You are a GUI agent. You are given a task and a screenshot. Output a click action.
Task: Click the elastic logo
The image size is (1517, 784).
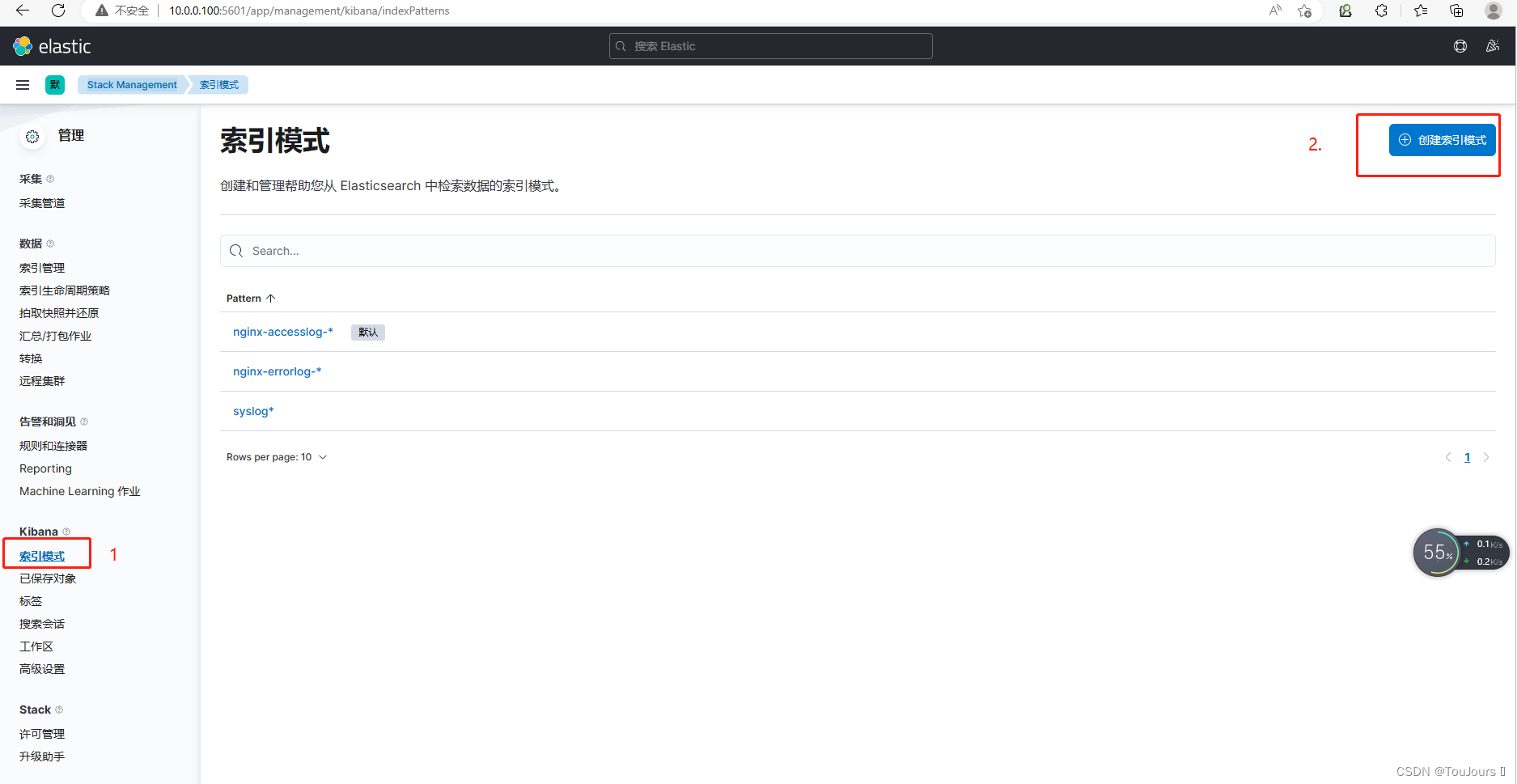click(53, 46)
